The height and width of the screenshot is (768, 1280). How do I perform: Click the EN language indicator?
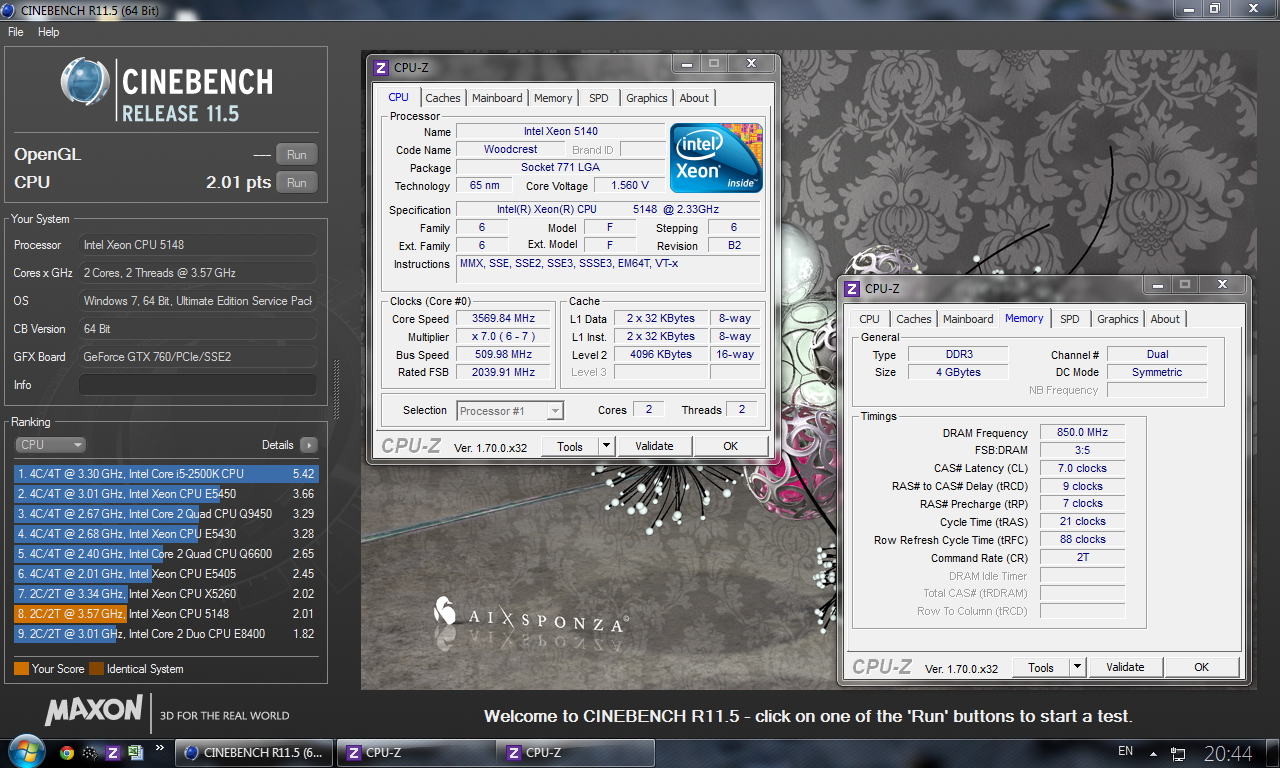pos(1125,751)
